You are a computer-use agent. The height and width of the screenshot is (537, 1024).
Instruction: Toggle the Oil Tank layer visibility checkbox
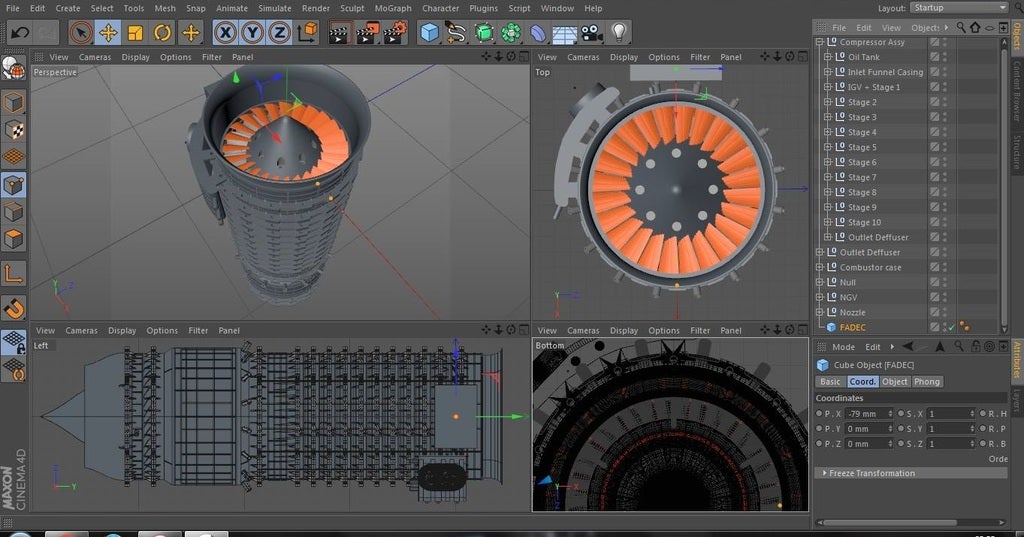coord(935,57)
